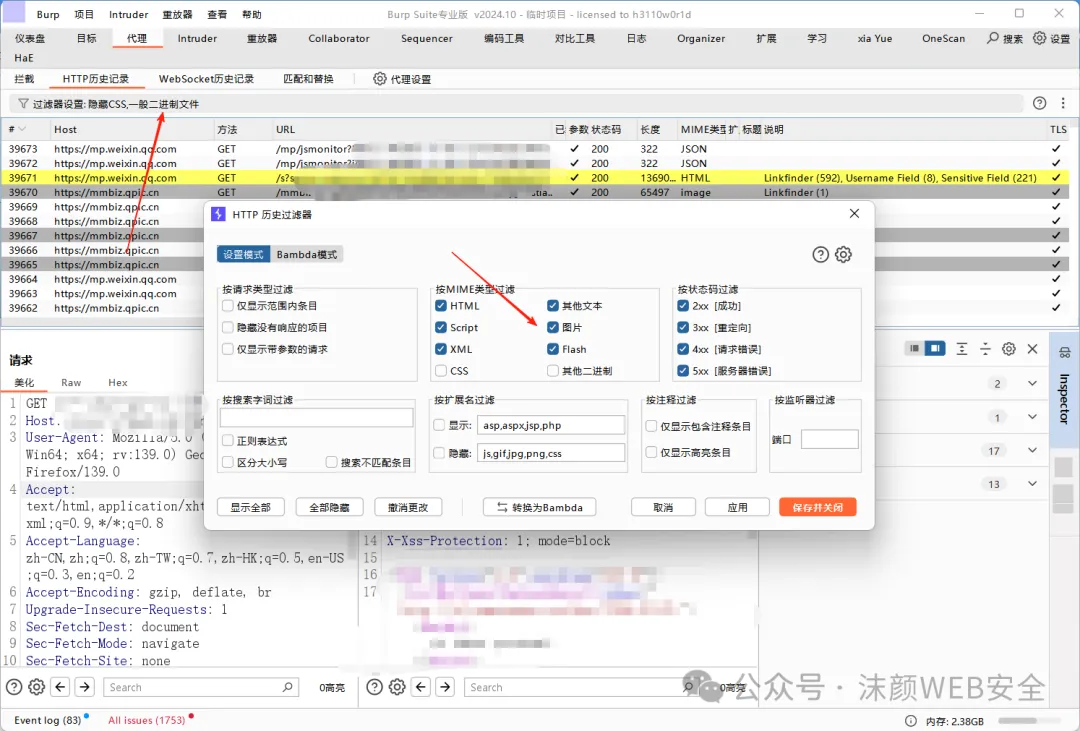Switch to Intruder main tab

click(197, 39)
